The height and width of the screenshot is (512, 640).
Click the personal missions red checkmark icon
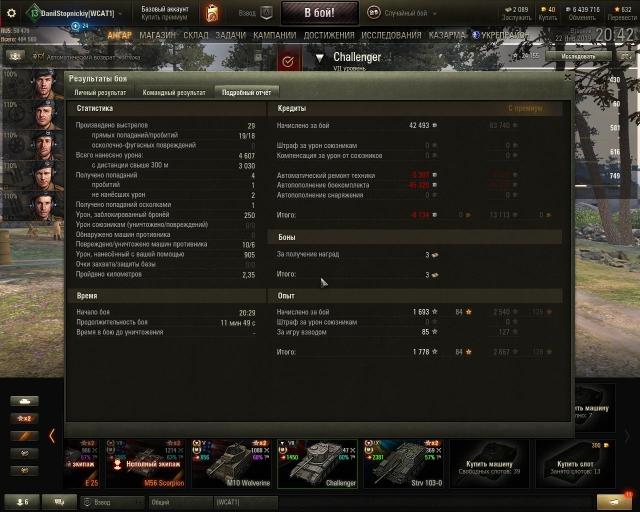coord(288,61)
